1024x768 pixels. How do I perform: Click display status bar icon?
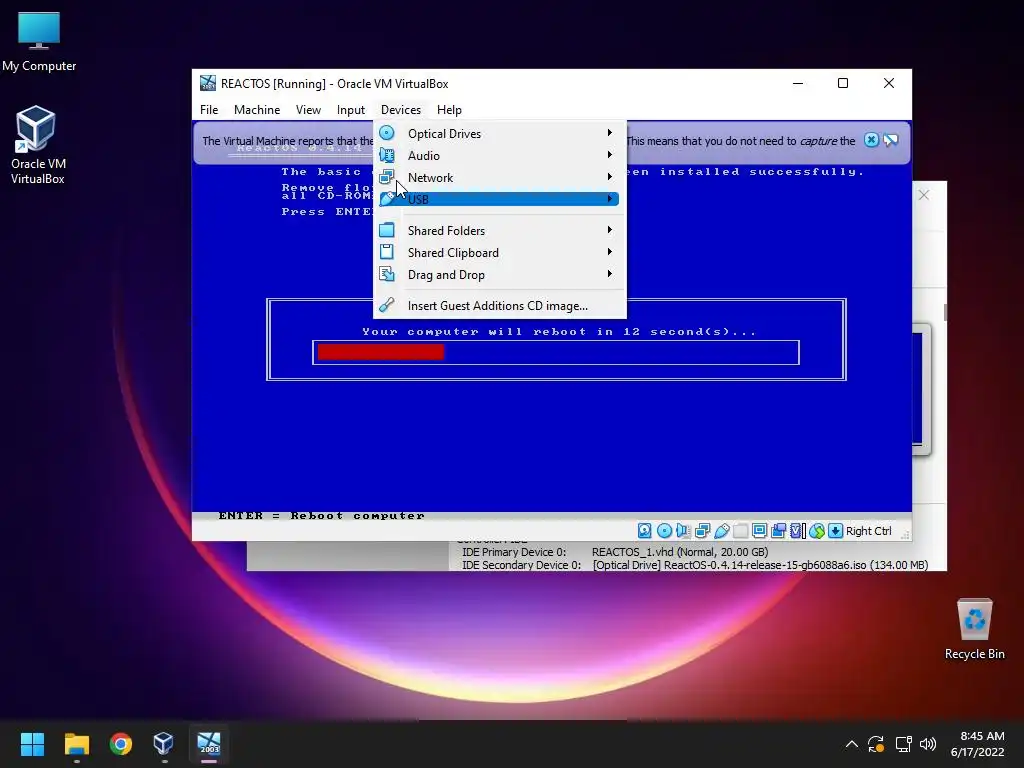(760, 531)
